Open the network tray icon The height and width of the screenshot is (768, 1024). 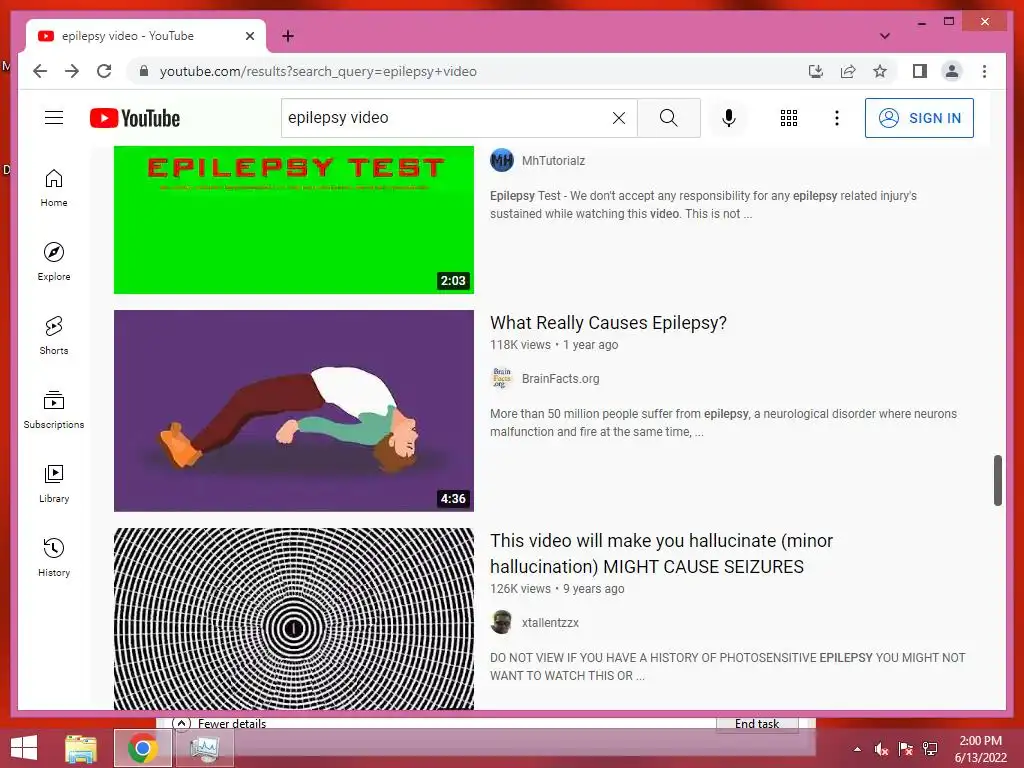pyautogui.click(x=930, y=749)
